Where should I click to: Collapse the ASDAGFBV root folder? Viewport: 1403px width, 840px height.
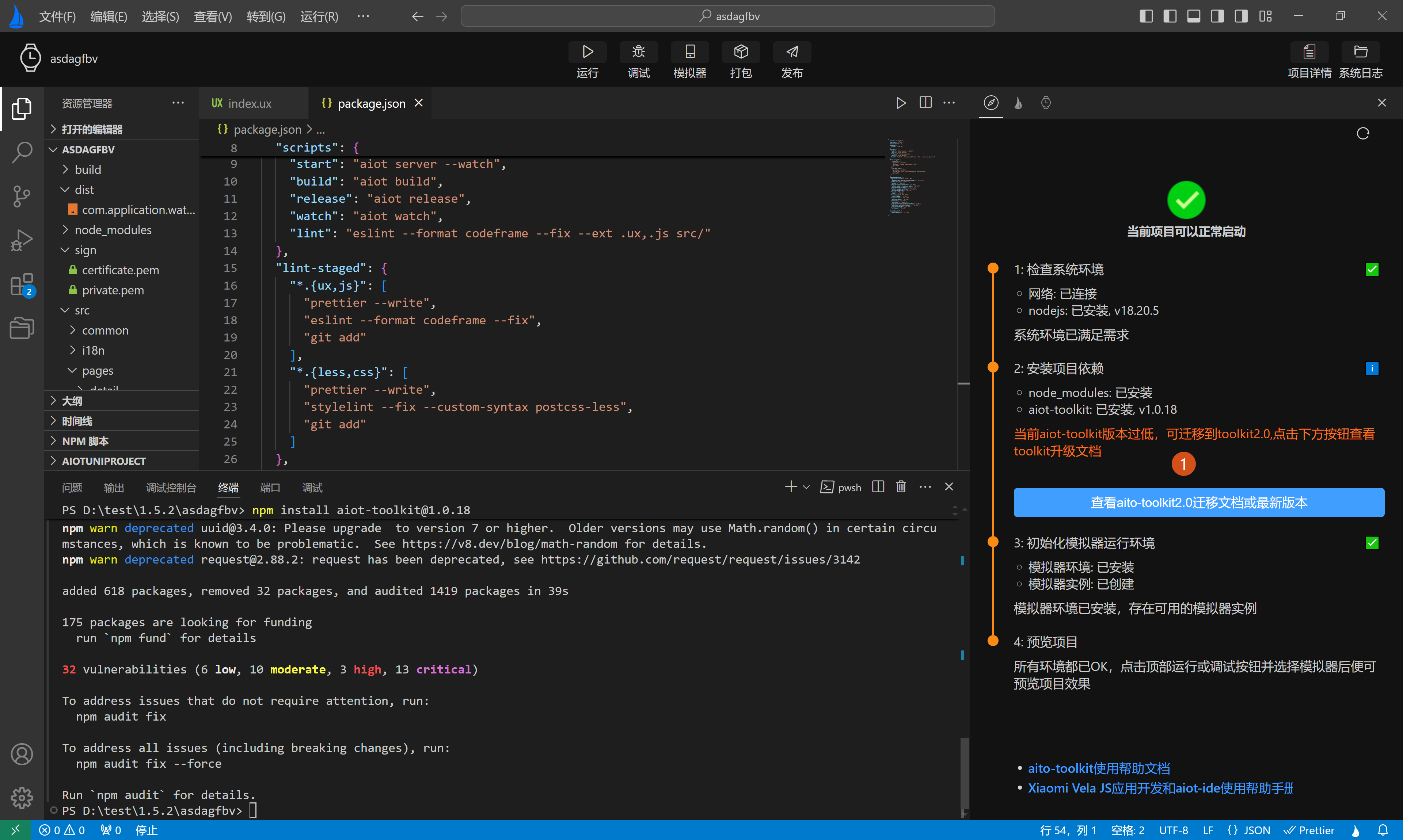click(x=122, y=149)
